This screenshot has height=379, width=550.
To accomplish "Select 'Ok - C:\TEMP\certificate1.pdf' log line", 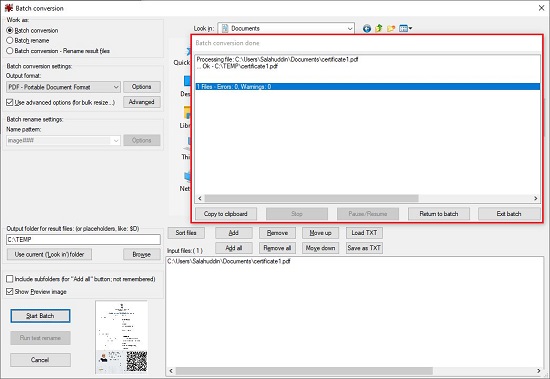I will click(x=237, y=66).
